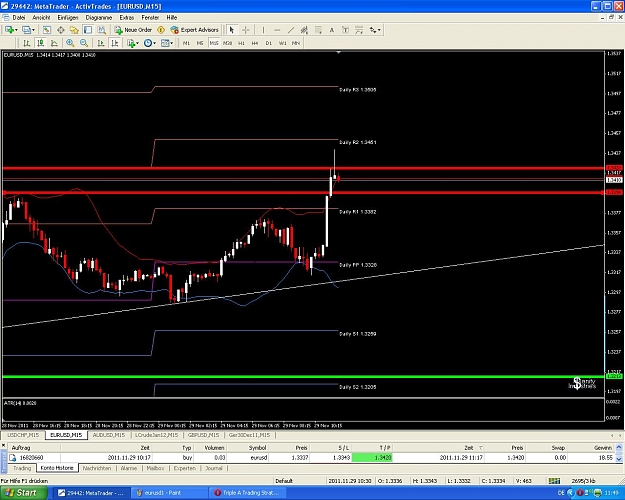The width and height of the screenshot is (625, 500).
Task: Open Triple A Trading Strat taskbar button
Action: [x=248, y=493]
